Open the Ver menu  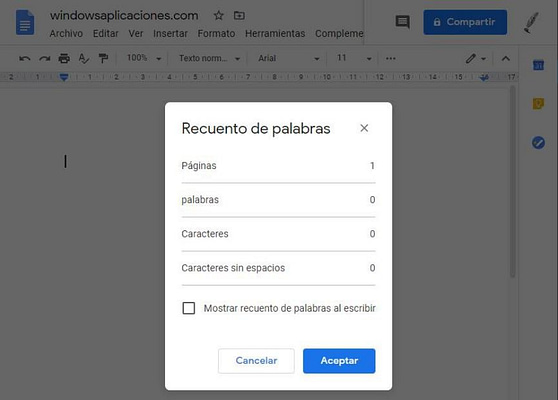point(136,33)
